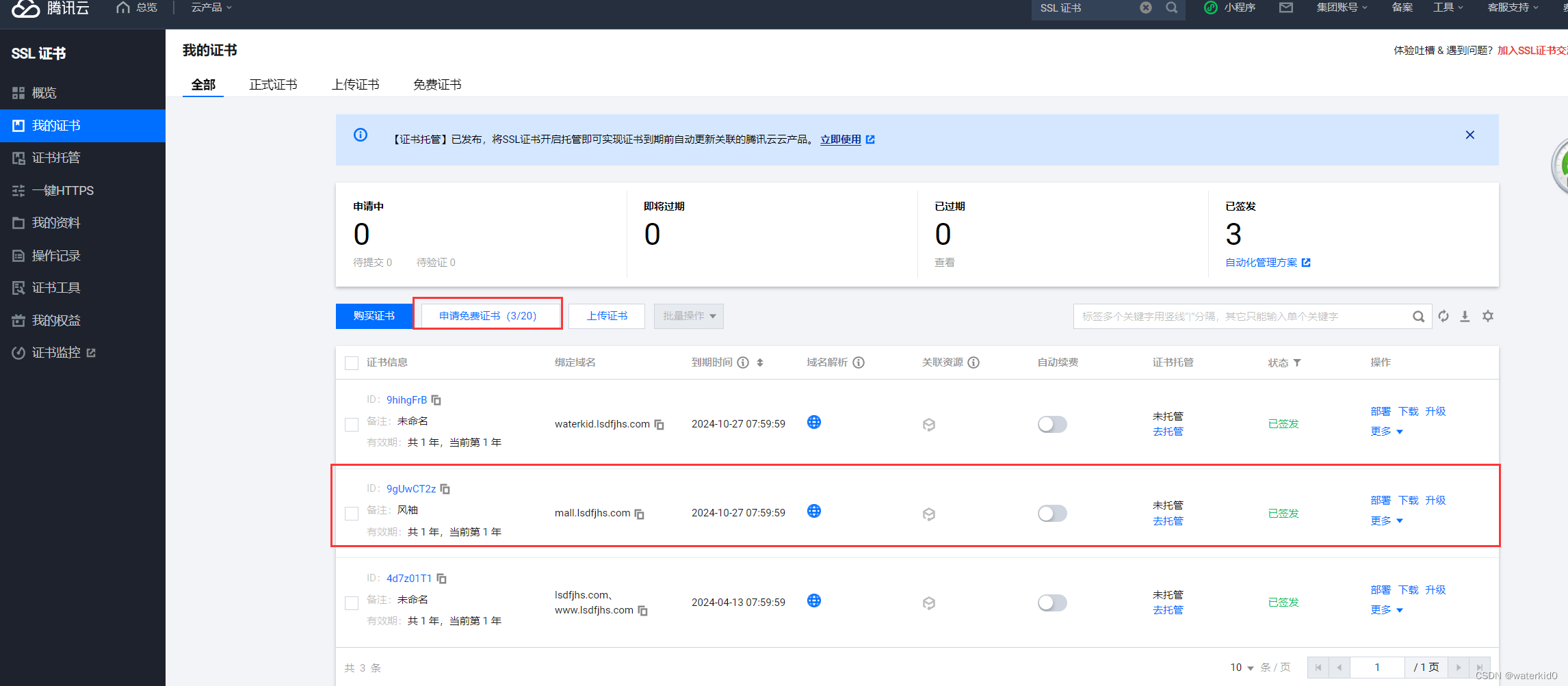Open the mail messages icon
Screen dimensions: 1568x686
(x=1286, y=8)
